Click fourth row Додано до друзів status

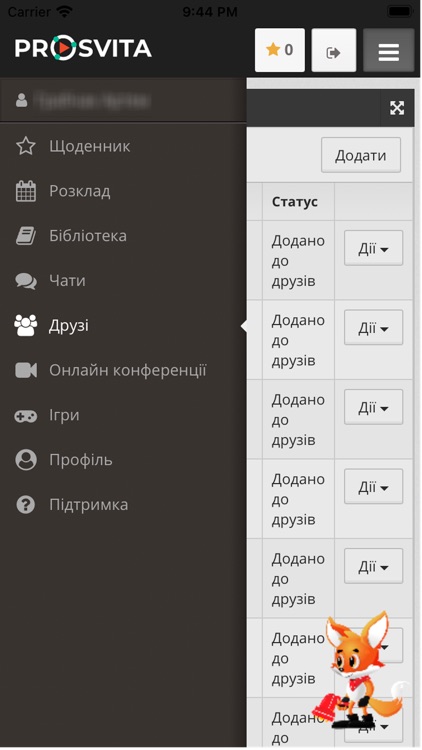click(x=298, y=499)
